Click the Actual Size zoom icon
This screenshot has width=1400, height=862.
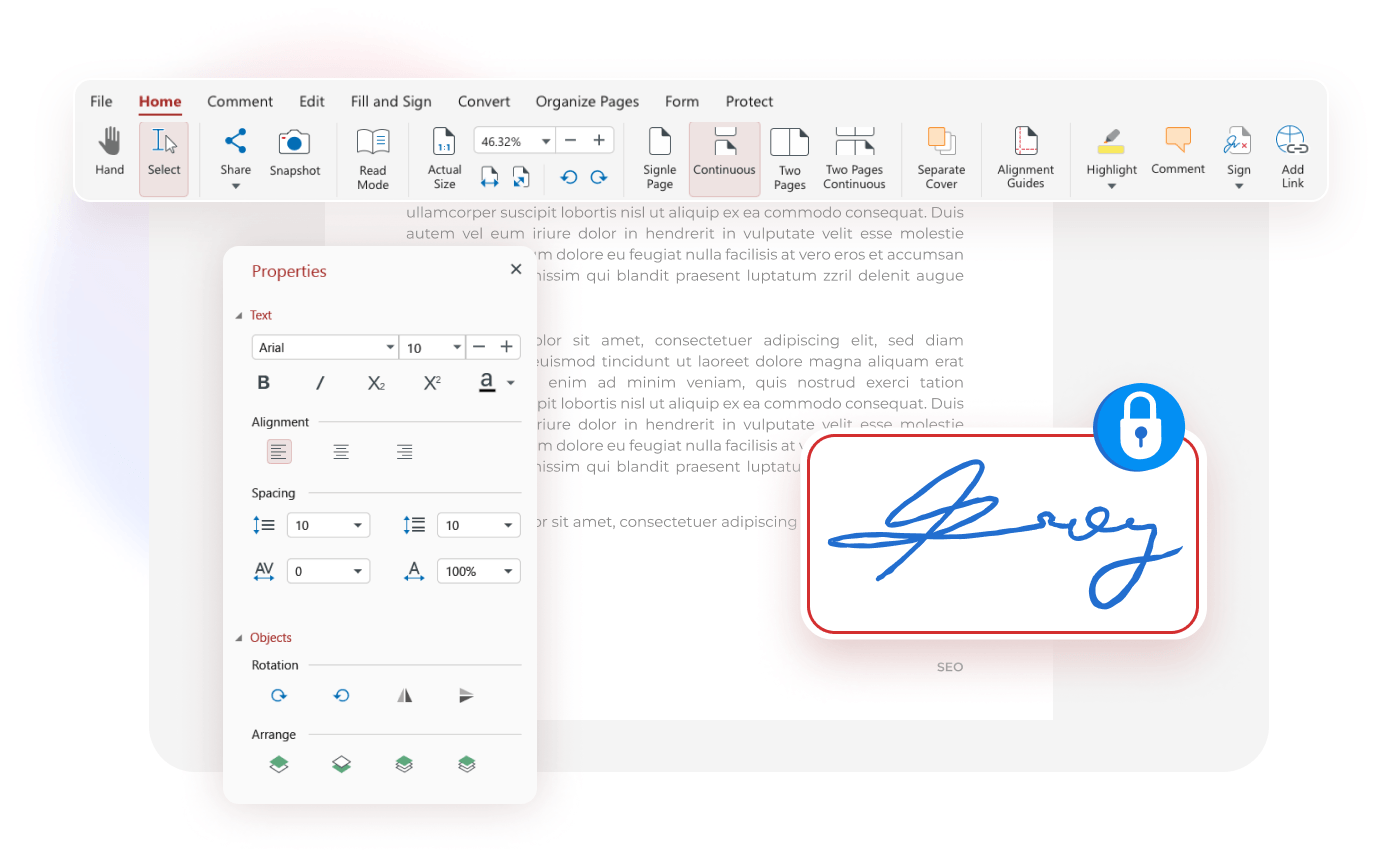(x=443, y=140)
